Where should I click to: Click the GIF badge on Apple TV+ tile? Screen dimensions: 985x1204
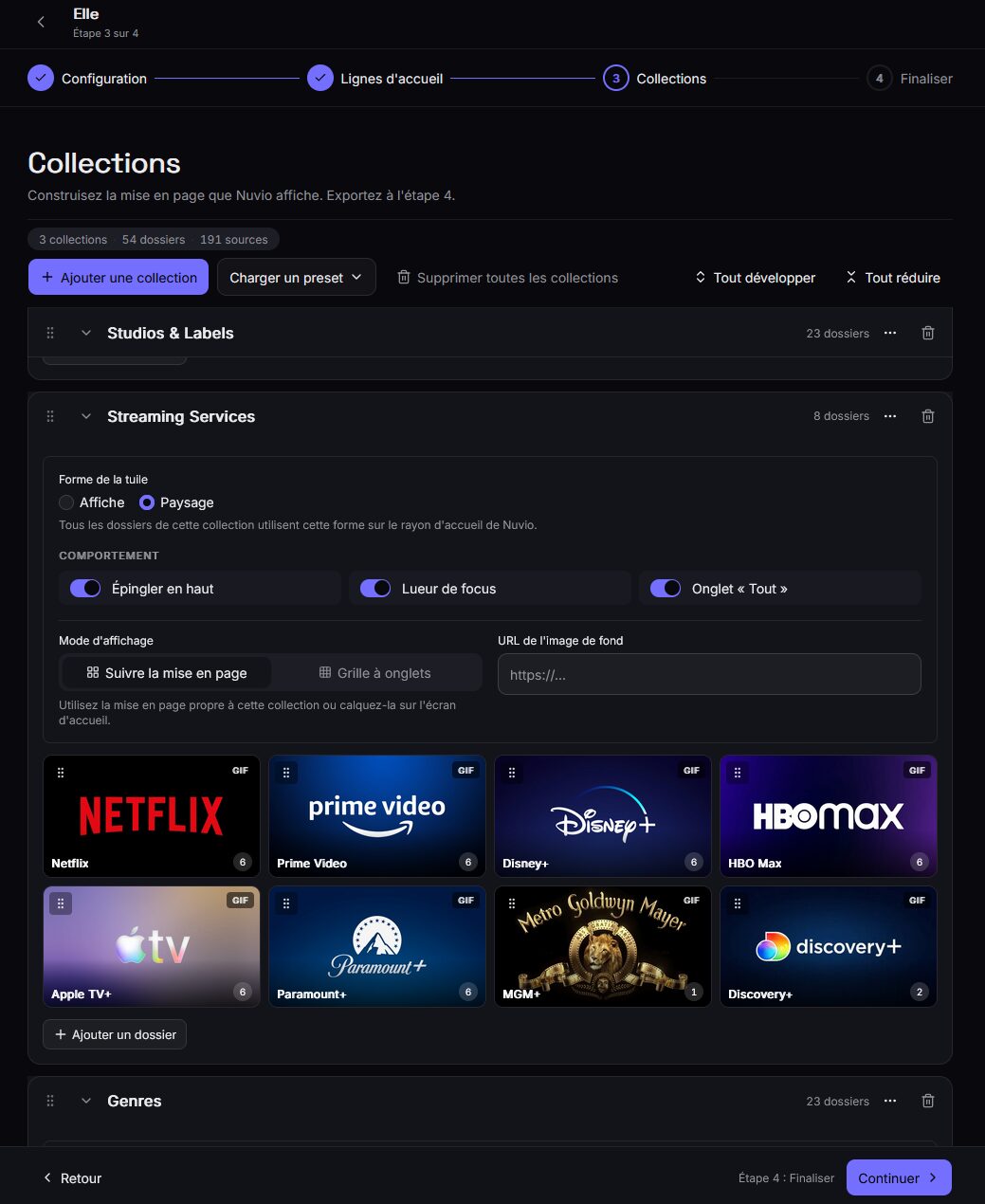(240, 901)
